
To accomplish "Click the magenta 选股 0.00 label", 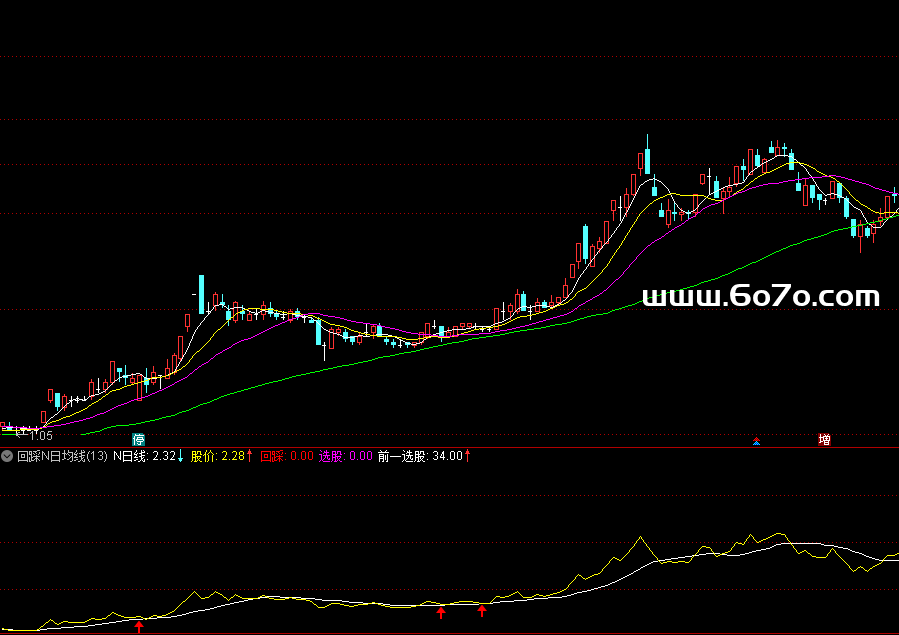I will coord(345,456).
